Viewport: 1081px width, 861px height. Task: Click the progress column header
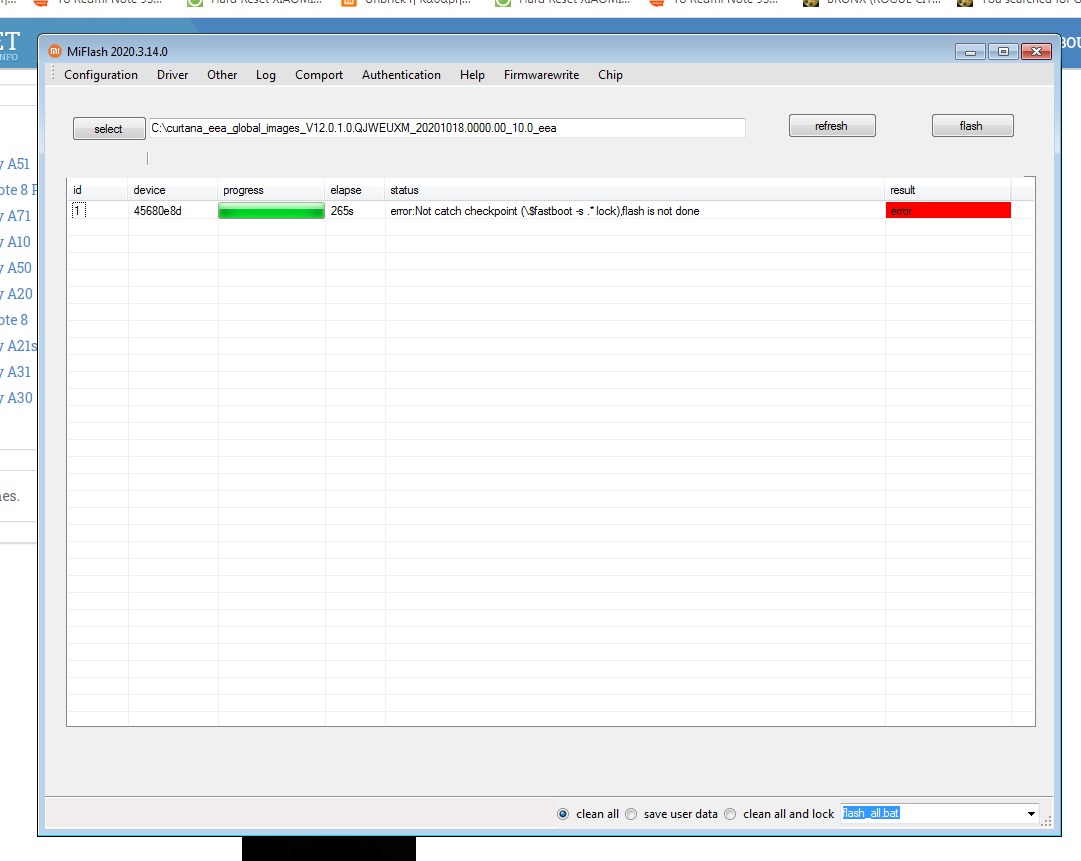click(x=271, y=190)
